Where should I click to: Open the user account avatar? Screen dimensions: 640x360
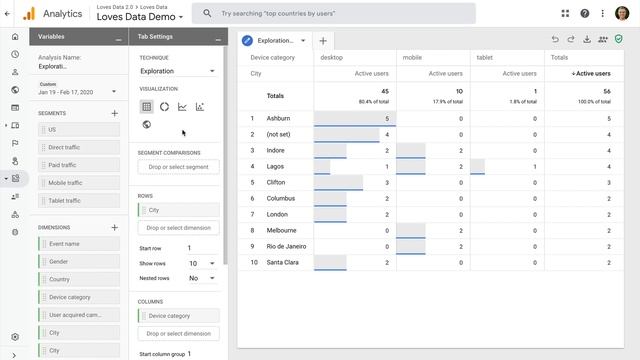(622, 13)
